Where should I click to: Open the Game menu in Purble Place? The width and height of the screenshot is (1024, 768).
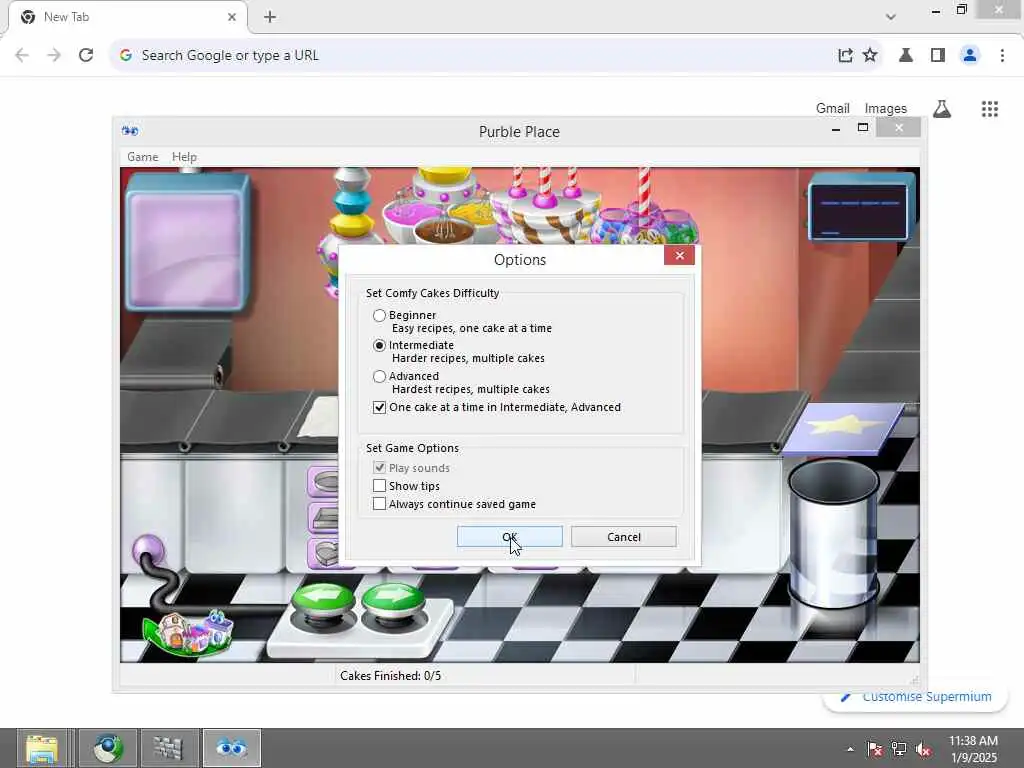142,157
